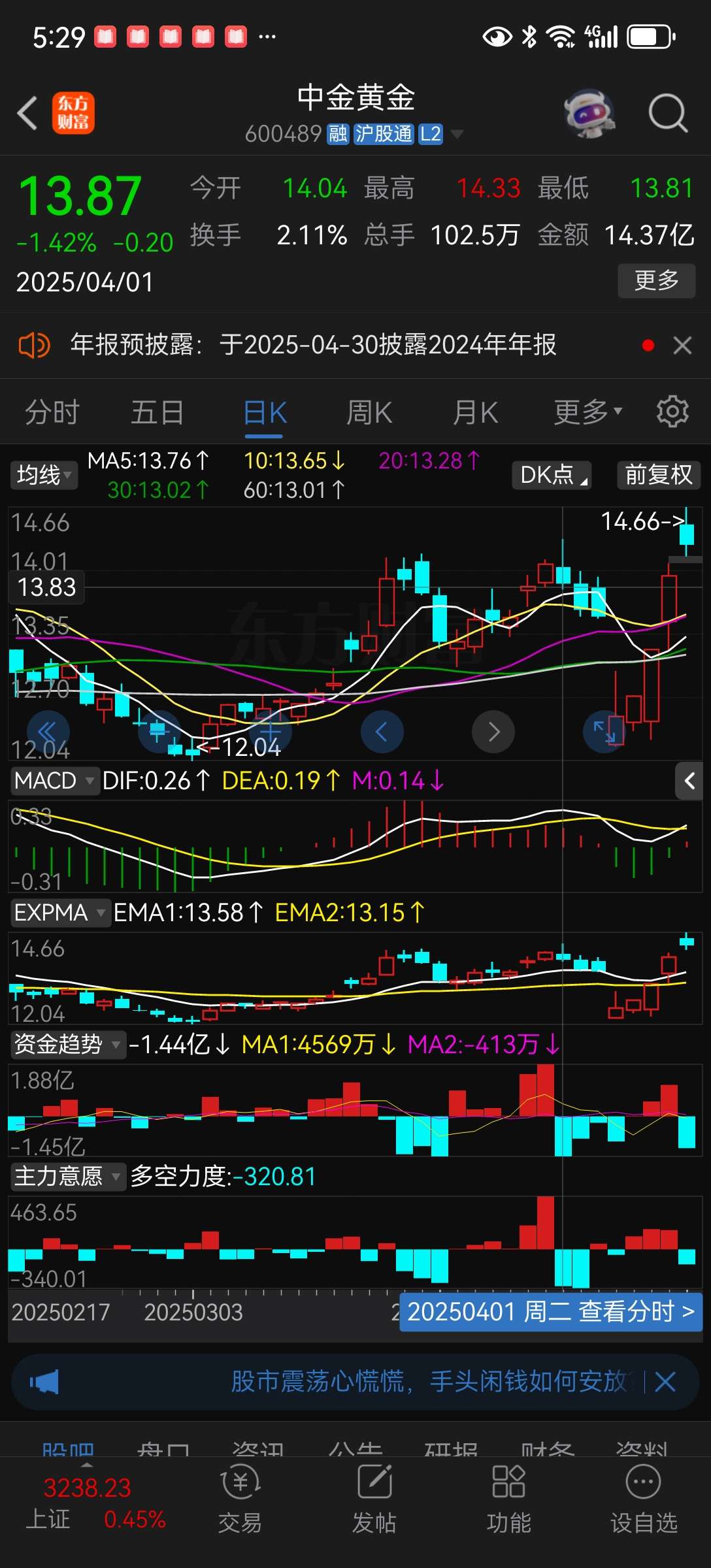This screenshot has height=1568, width=711.
Task: Tap the DIF:0.26 reading
Action: coord(157,780)
